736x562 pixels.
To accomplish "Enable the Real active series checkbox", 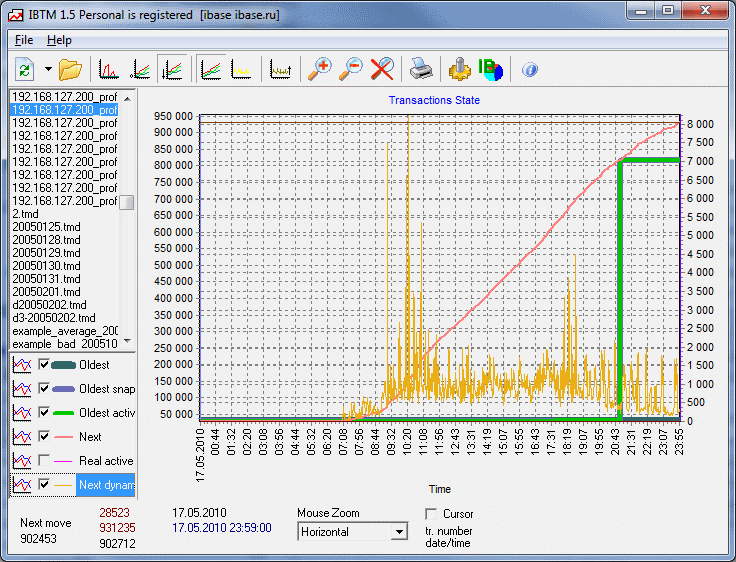I will (x=43, y=461).
